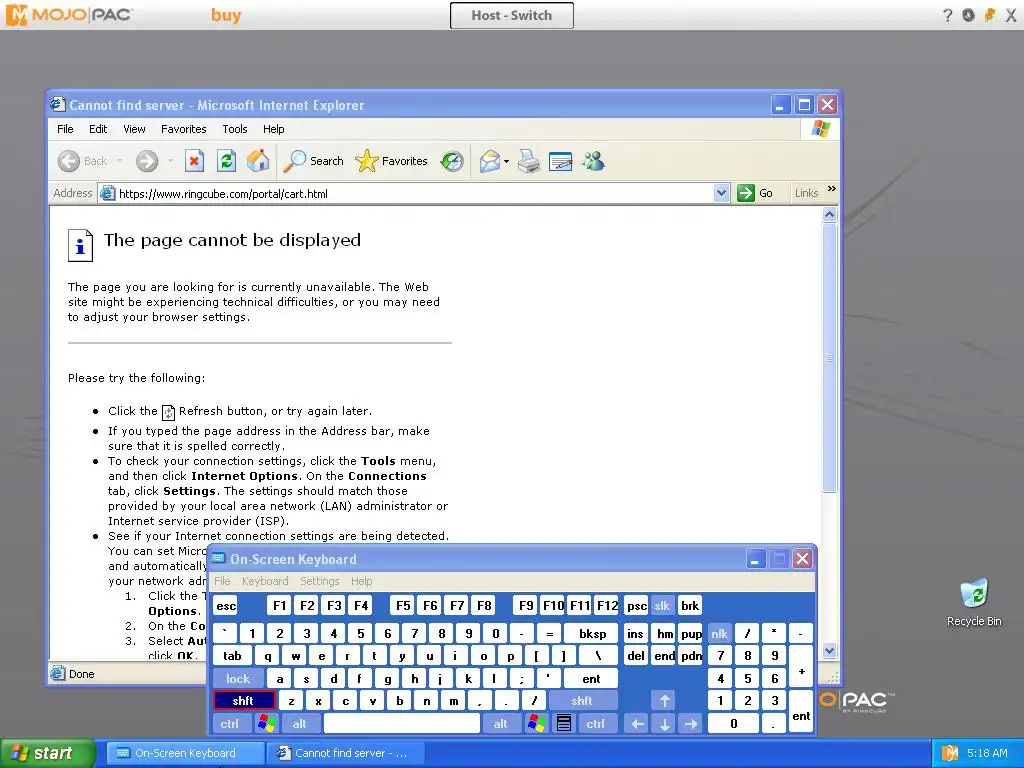
Task: Click the Mail envelope icon
Action: point(489,161)
